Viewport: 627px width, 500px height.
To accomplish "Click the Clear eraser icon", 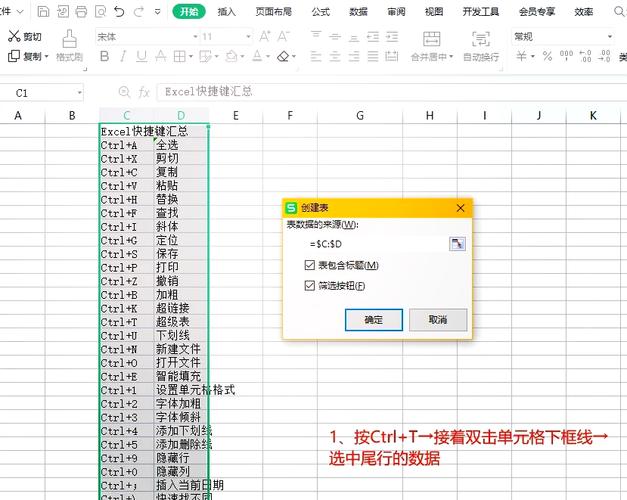I will click(x=283, y=56).
